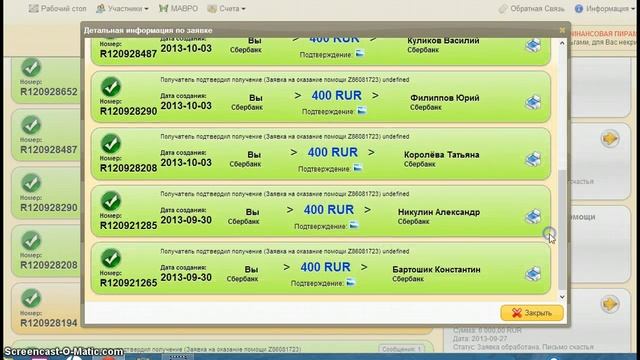This screenshot has height=360, width=640.
Task: Expand Участники dropdown menu
Action: [122, 9]
